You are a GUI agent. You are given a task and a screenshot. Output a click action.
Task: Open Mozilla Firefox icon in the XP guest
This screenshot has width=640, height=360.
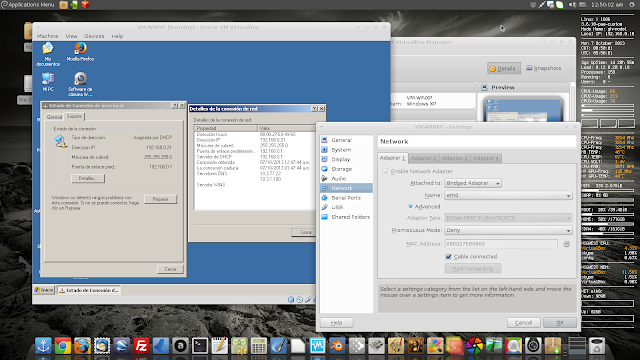click(x=80, y=52)
